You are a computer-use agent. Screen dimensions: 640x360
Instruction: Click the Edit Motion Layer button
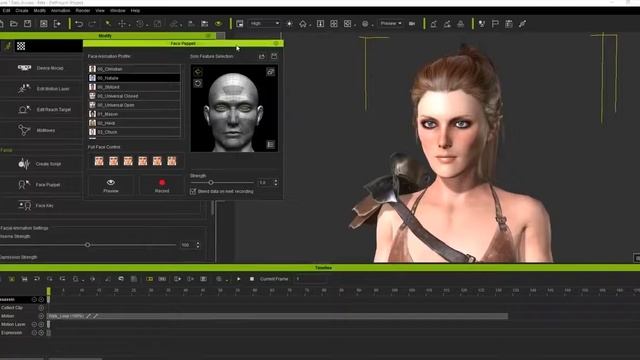pos(41,89)
